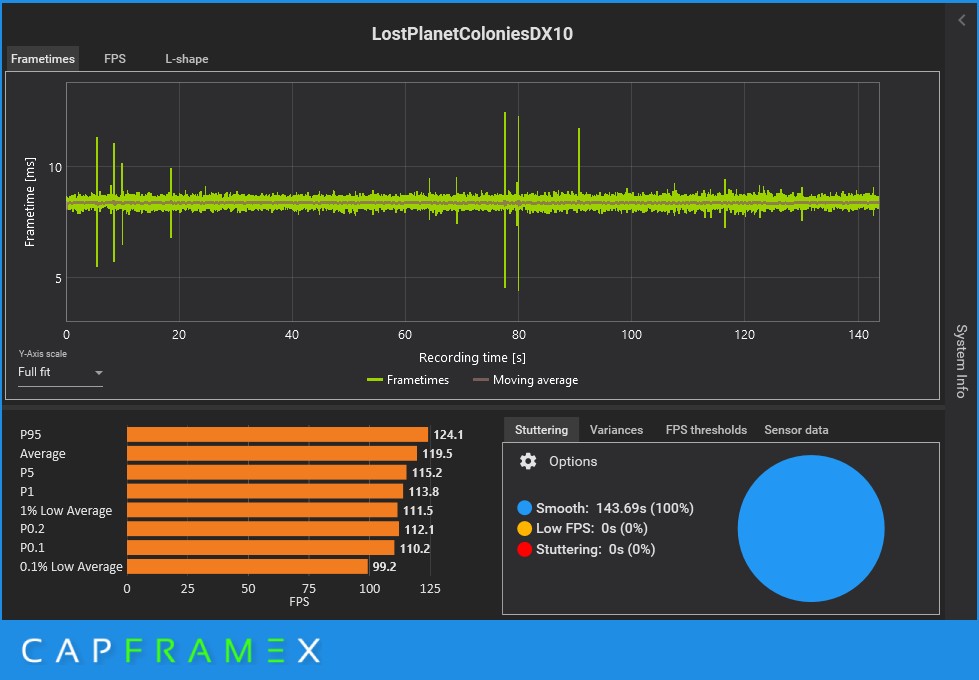Open the System Info vertical label
Viewport: 979px width, 680px height.
[962, 361]
